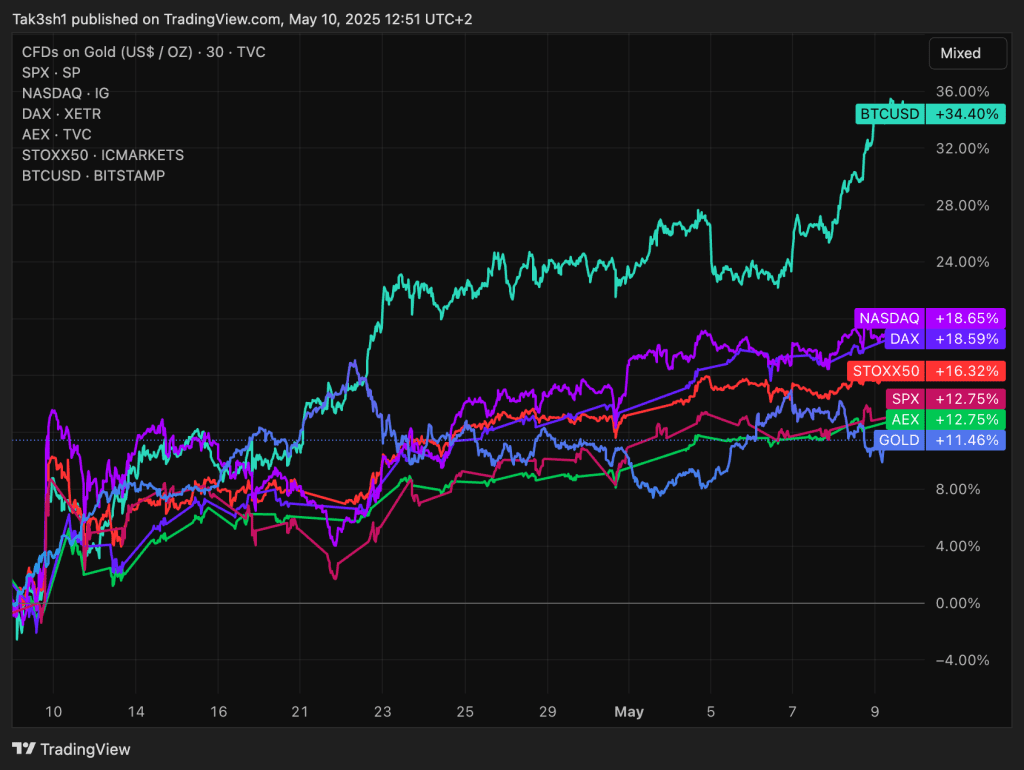Click the Mixed scale button
Viewport: 1024px width, 770px height.
point(967,54)
